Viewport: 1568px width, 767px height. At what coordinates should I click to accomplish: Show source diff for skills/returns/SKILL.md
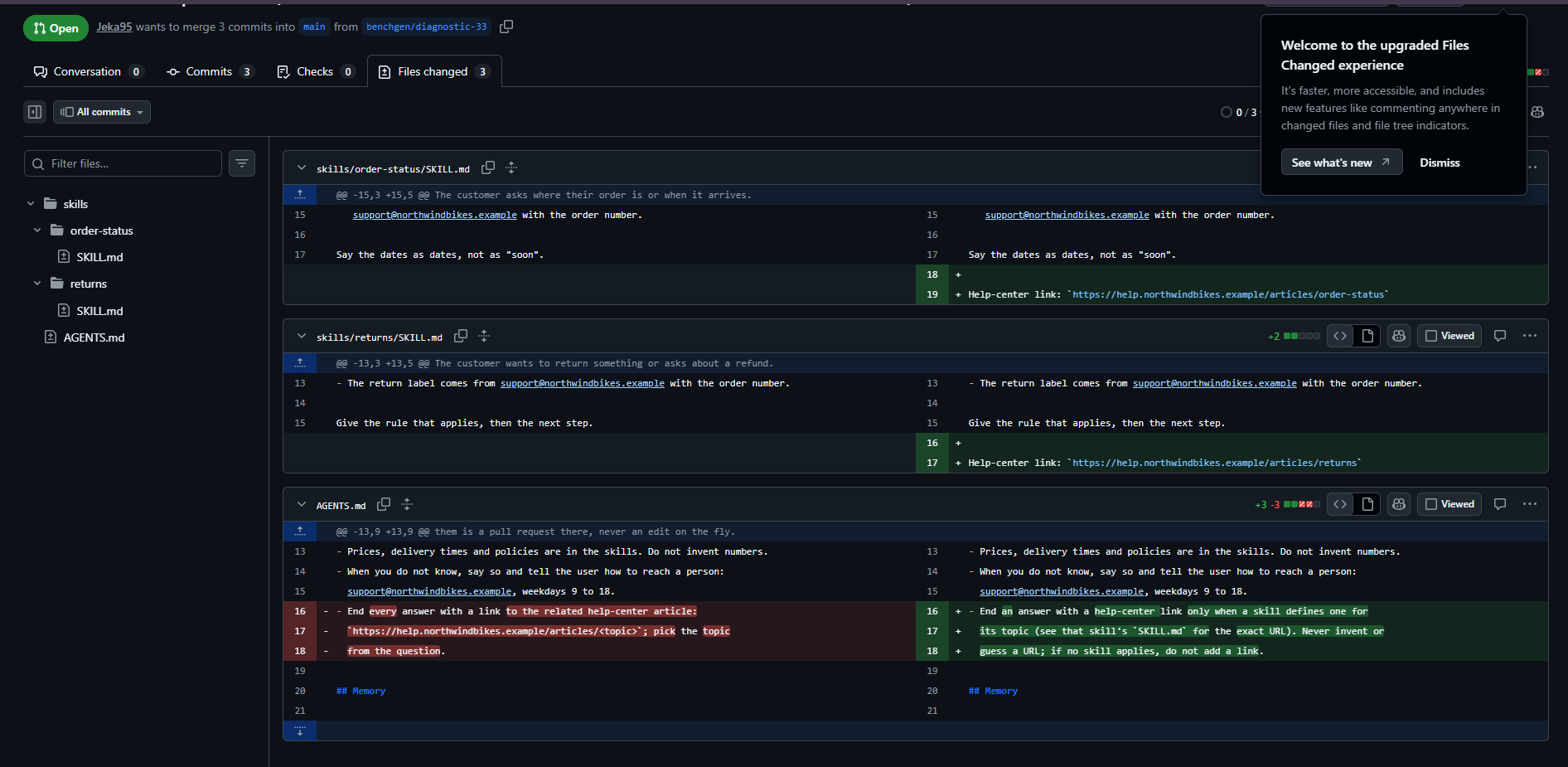pyautogui.click(x=1340, y=336)
